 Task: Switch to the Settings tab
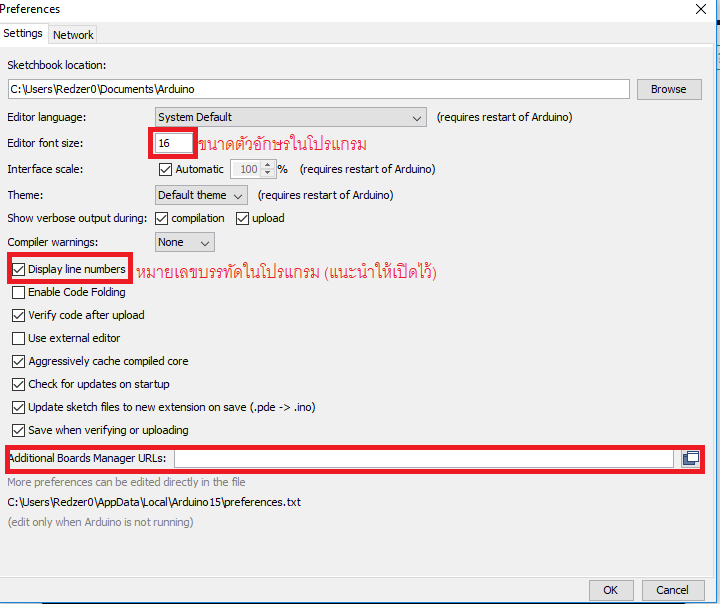point(23,34)
